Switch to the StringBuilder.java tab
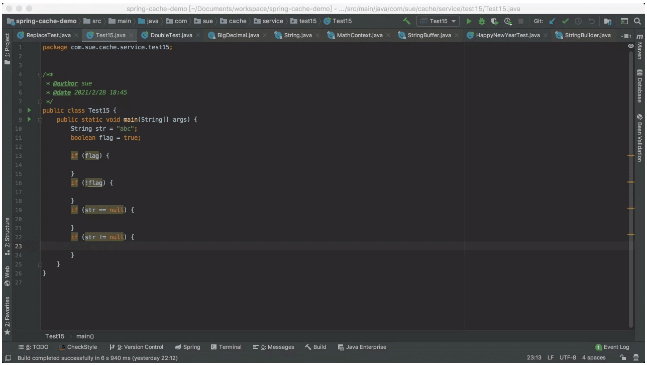The width and height of the screenshot is (647, 365). [x=584, y=35]
